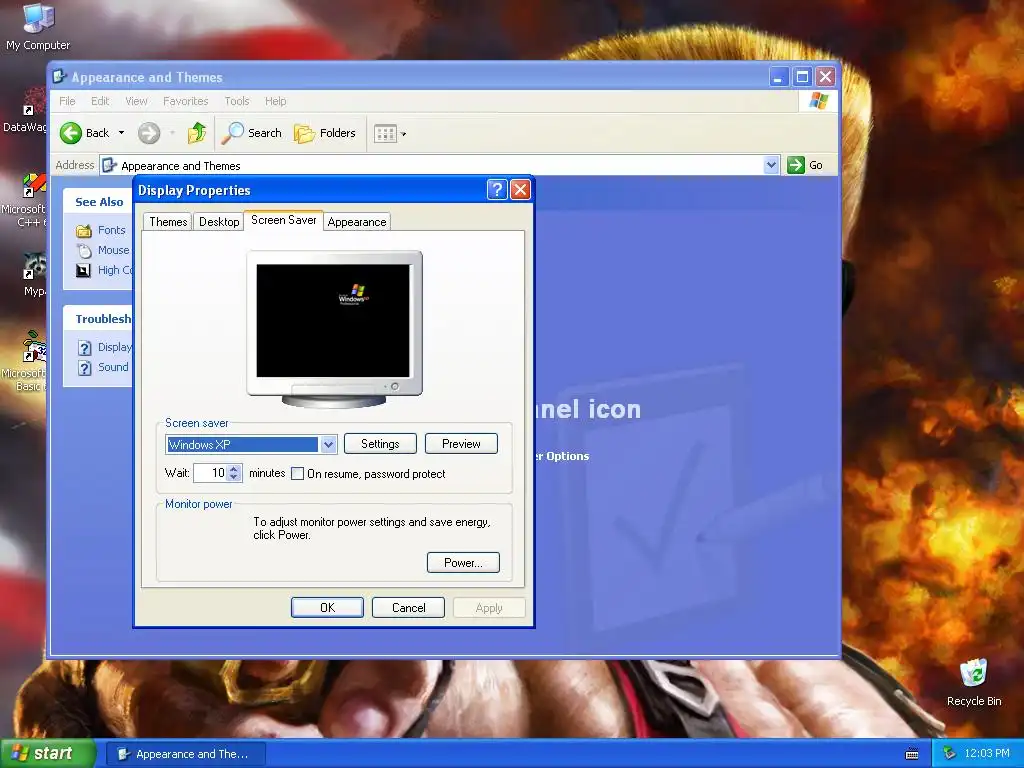Click the Folders toolbar button
Viewport: 1024px width, 768px height.
[x=325, y=133]
